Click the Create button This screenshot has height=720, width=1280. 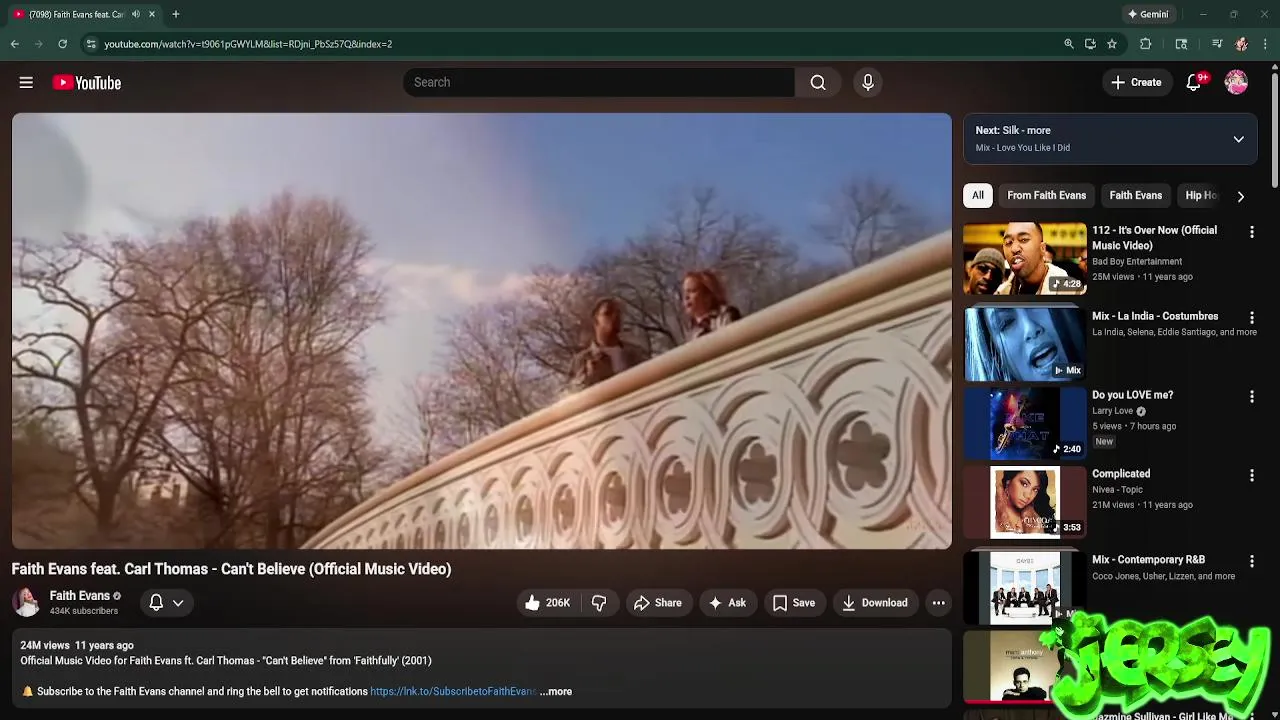coord(1136,82)
